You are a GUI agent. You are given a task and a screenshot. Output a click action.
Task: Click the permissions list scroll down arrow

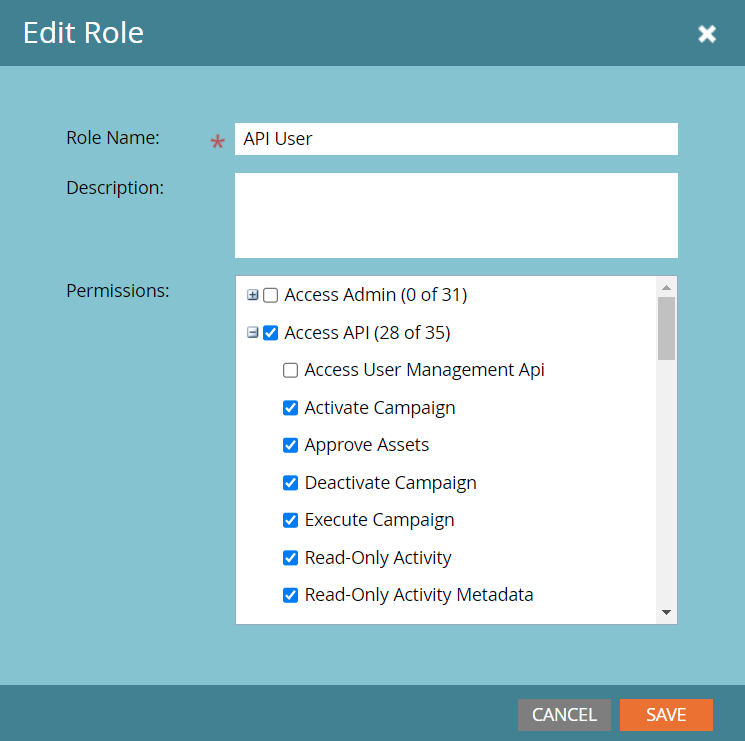[x=666, y=612]
